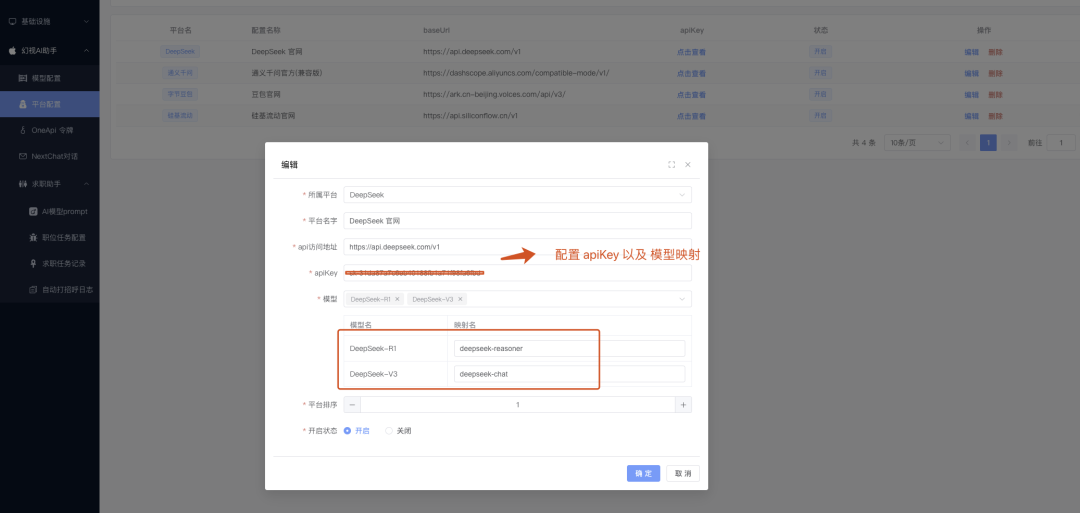The width and height of the screenshot is (1080, 513).
Task: Click 开启 status tag in 豆包官网 row
Action: tap(820, 94)
